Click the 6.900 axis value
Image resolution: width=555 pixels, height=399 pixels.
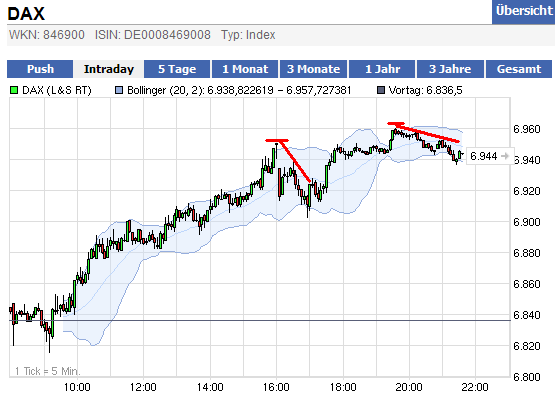pyautogui.click(x=527, y=222)
